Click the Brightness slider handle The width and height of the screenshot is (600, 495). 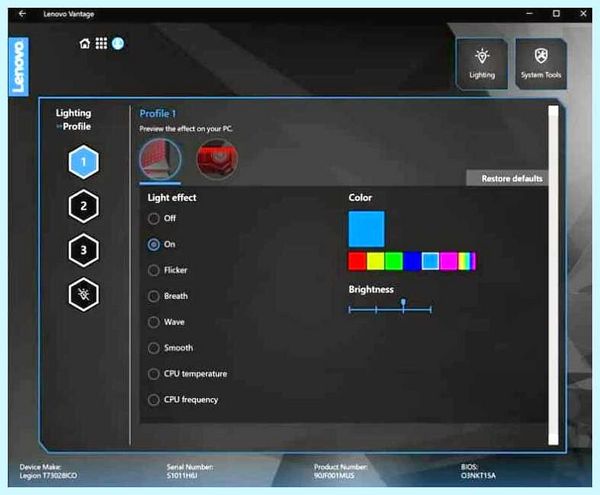403,304
